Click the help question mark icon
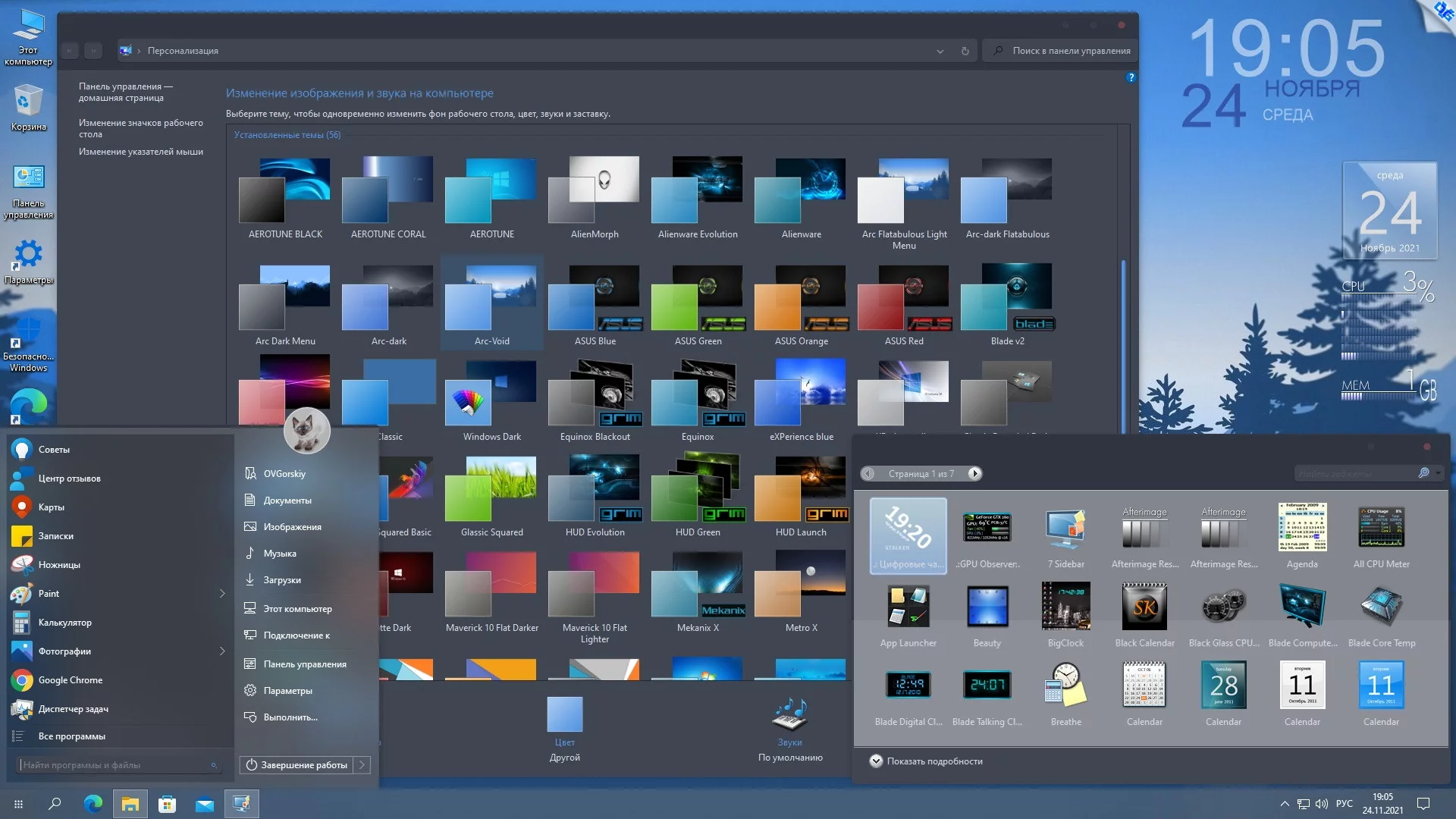The height and width of the screenshot is (819, 1456). pyautogui.click(x=1131, y=77)
